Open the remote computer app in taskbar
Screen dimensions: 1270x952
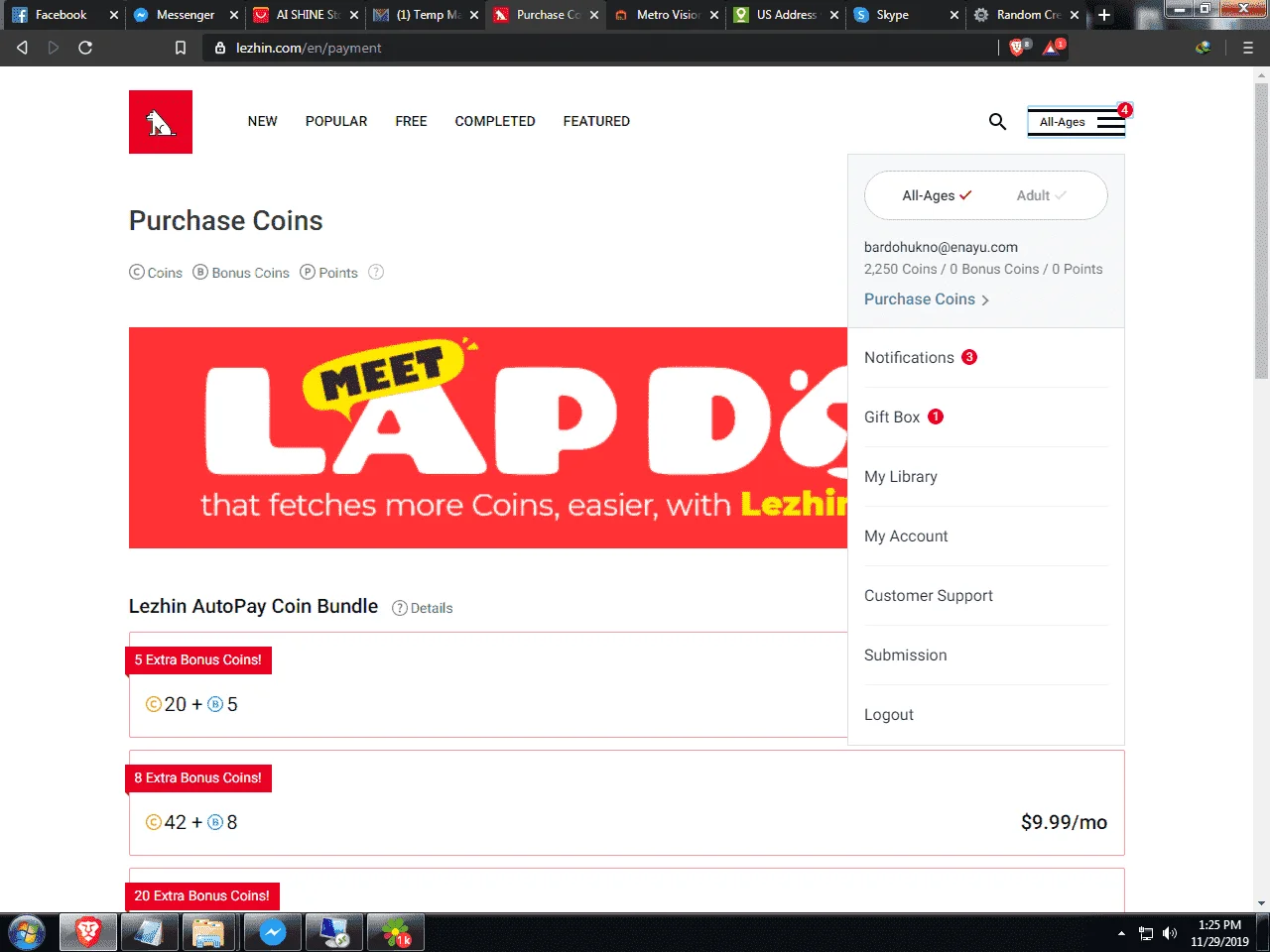[334, 933]
